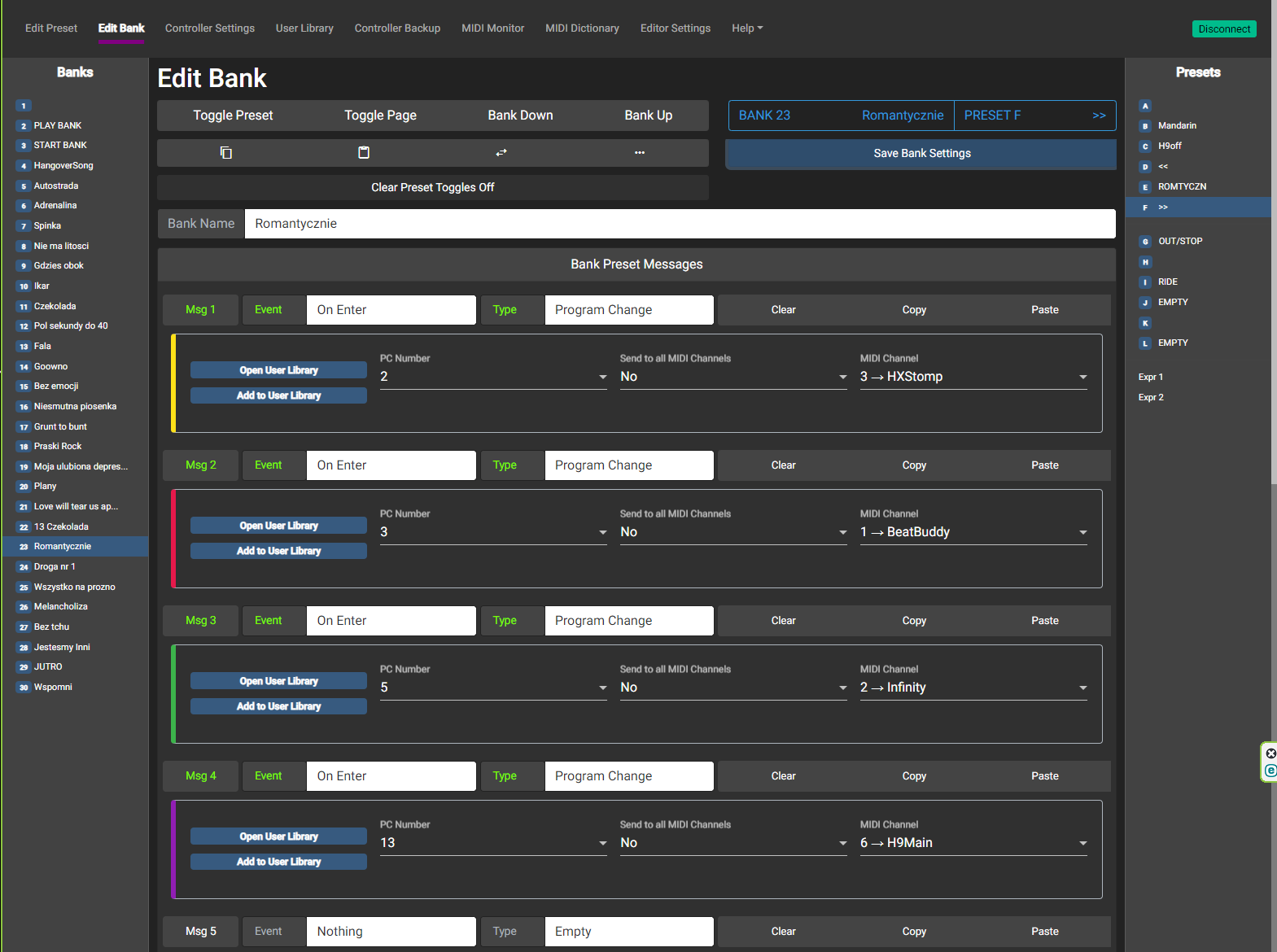Switch to the MIDI Monitor tab
Screen dimensions: 1277x952
pos(493,28)
